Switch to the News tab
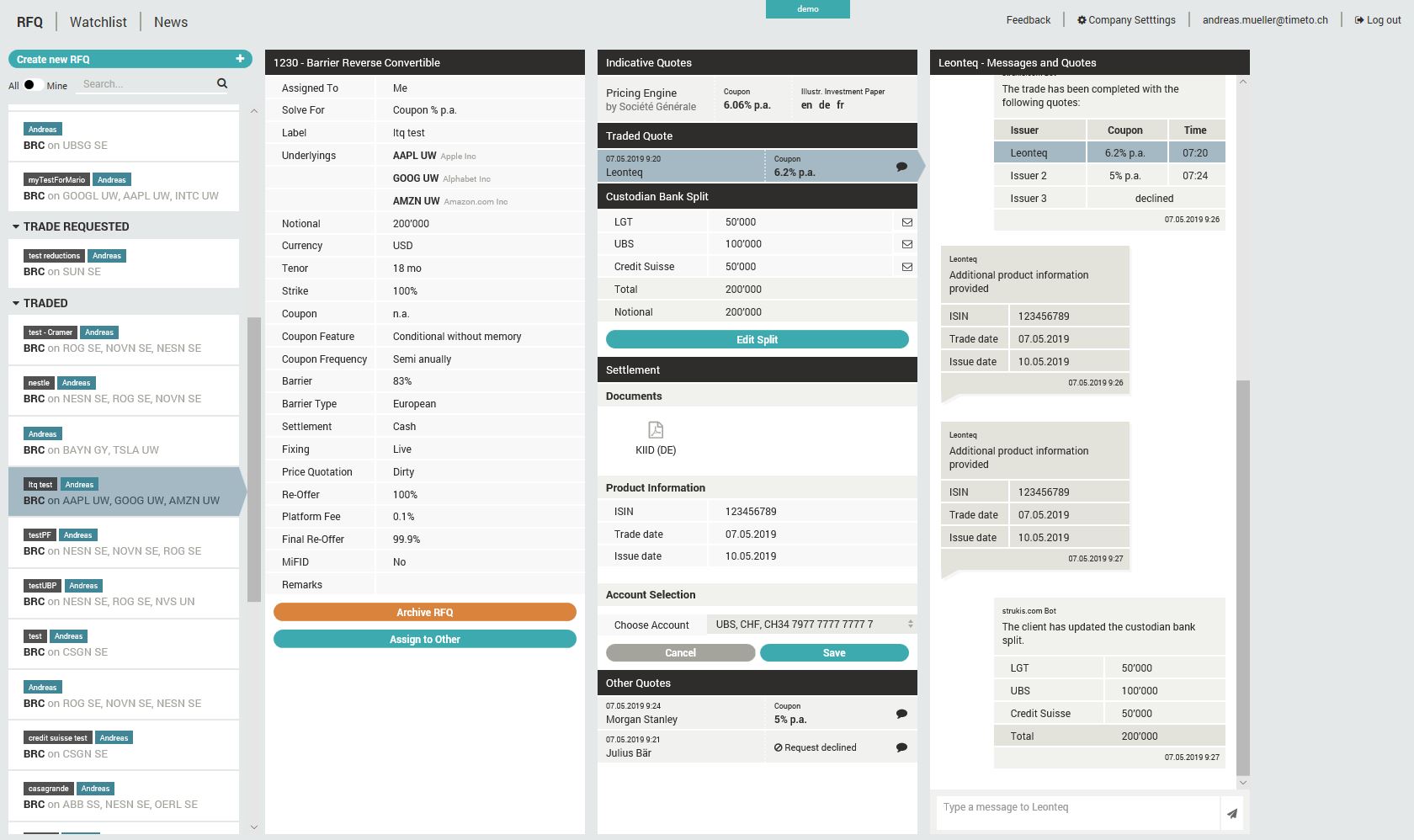Screen dimensions: 1414x840 coord(171,22)
